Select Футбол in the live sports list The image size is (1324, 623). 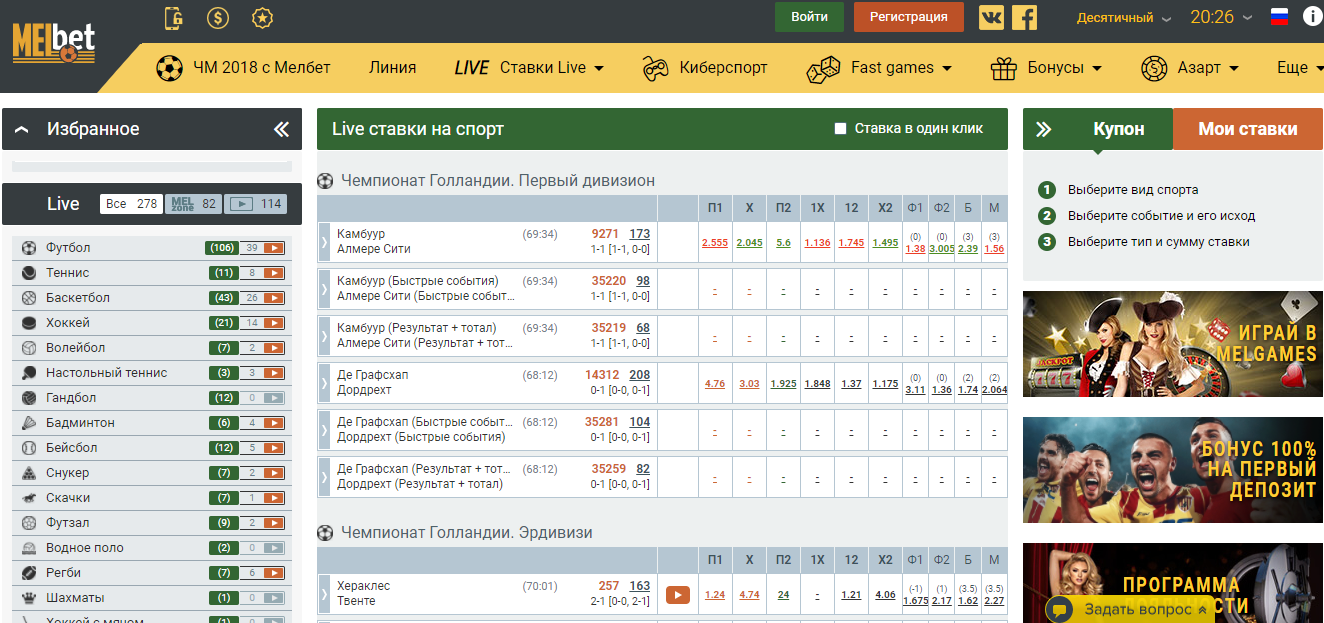click(151, 248)
